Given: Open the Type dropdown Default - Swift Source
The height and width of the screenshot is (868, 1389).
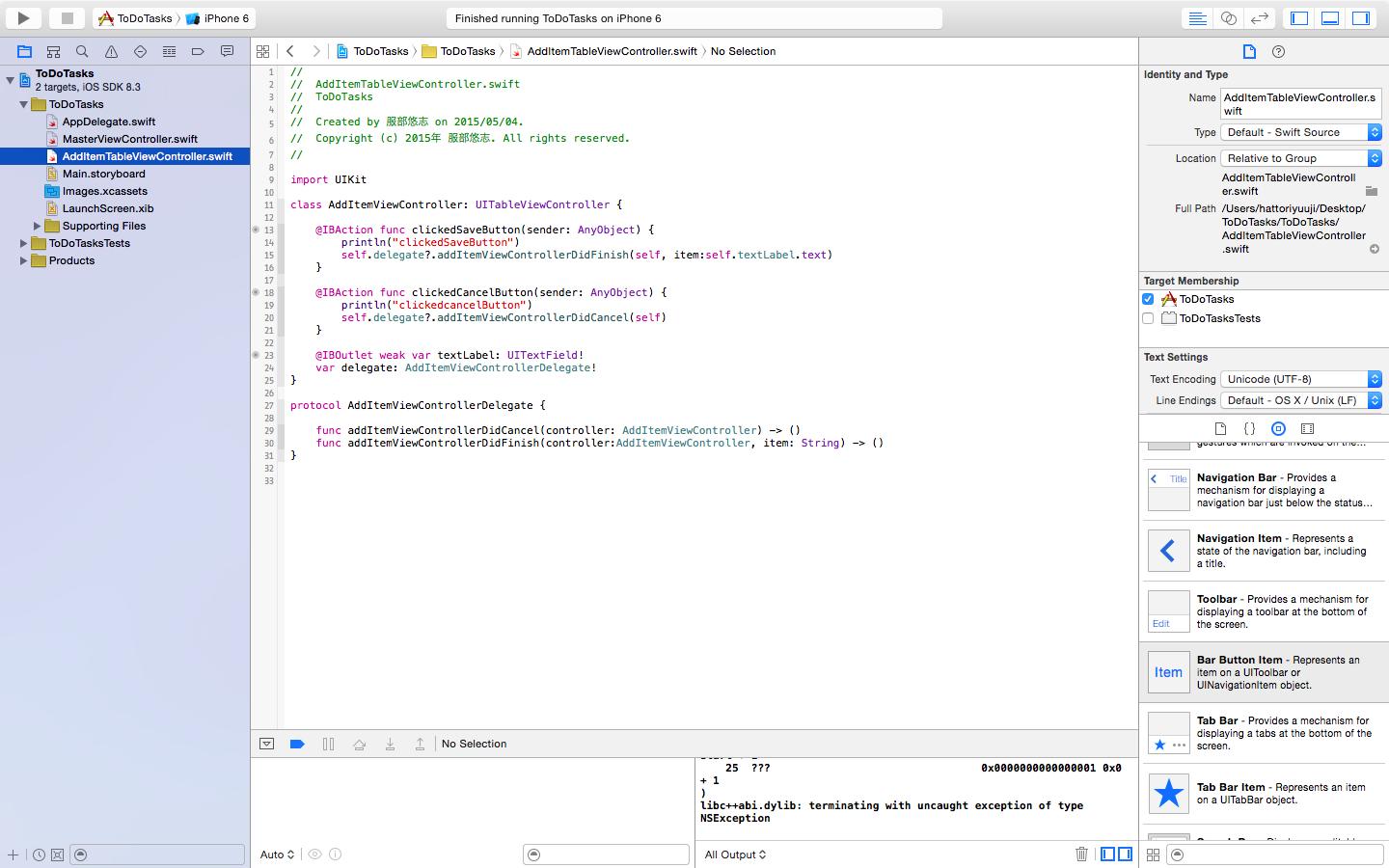Looking at the screenshot, I should pos(1301,132).
